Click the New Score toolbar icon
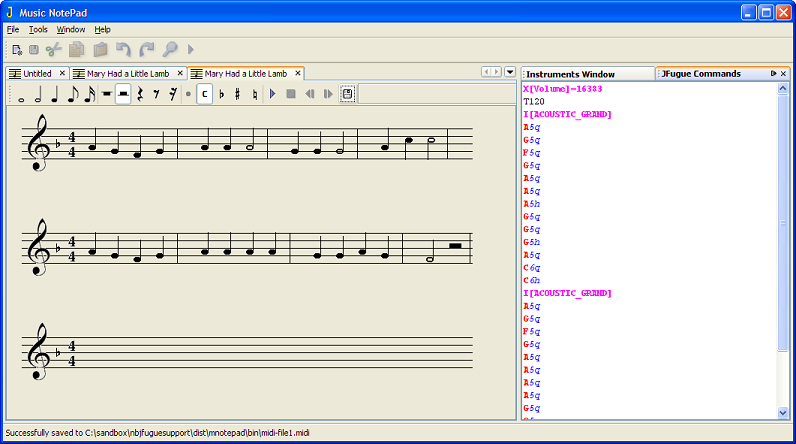Screen dimensions: 796x444 click(17, 50)
